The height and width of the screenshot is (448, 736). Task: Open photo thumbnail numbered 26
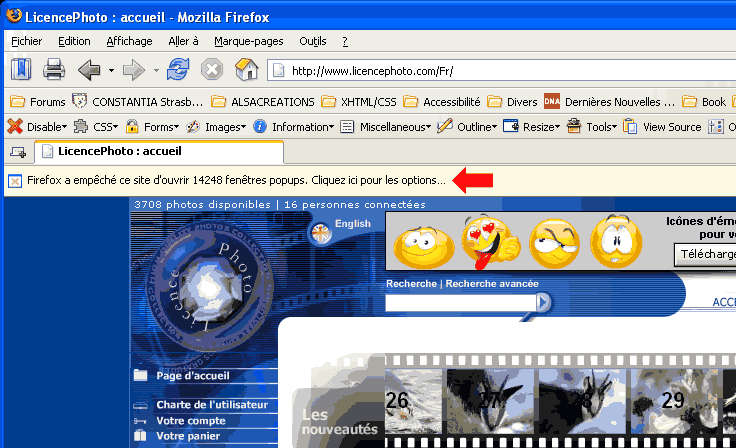414,401
